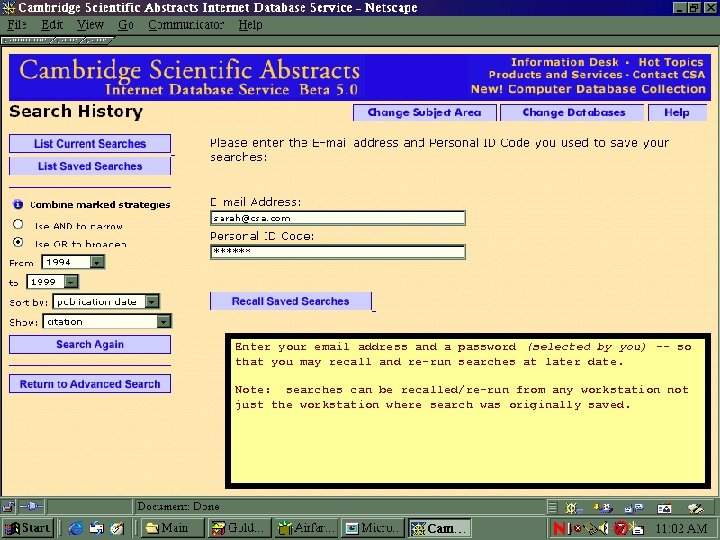The width and height of the screenshot is (720, 540).
Task: Open Address Book icon in component bar
Action: tap(664, 507)
